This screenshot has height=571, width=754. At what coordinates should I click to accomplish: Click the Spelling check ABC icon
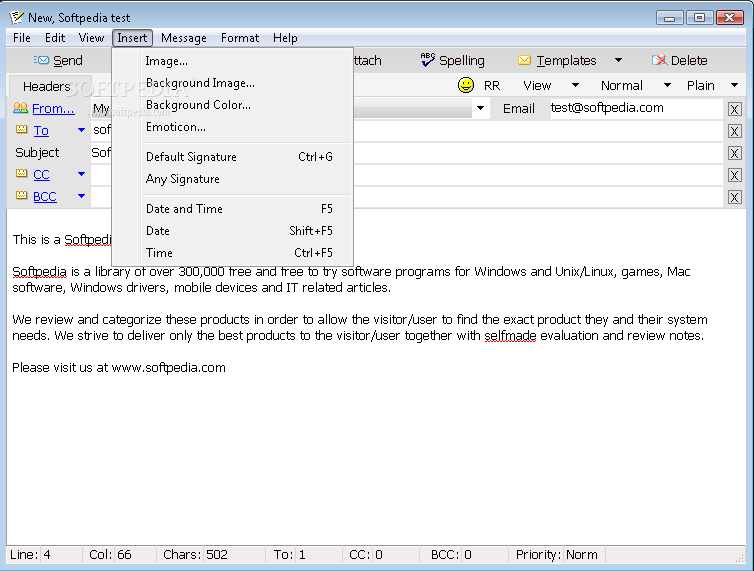(x=427, y=60)
